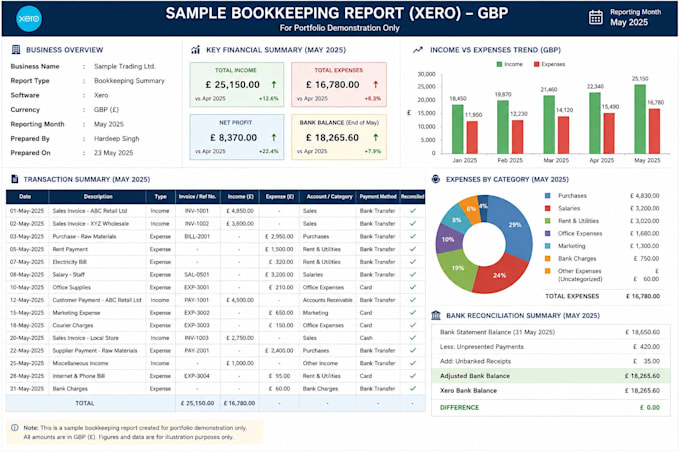Click the May 2025 income bar
680x453 pixels.
click(640, 119)
